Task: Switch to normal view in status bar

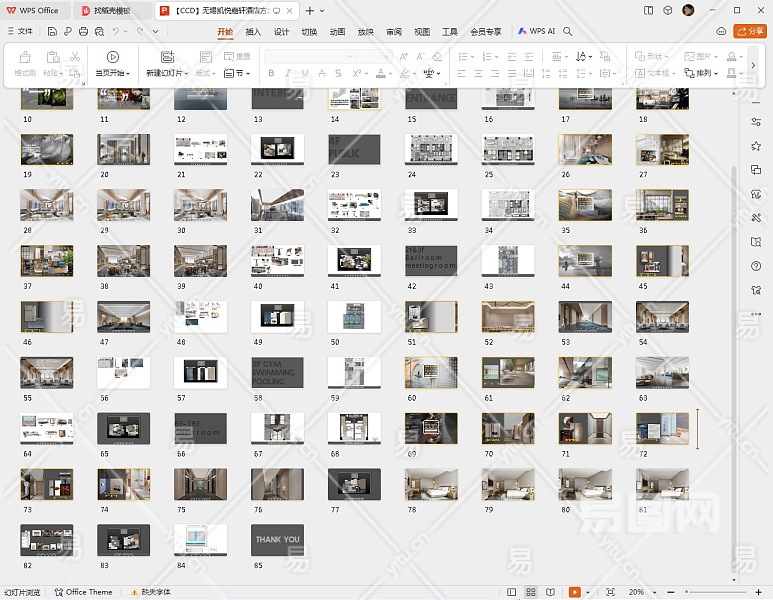Action: (x=510, y=592)
